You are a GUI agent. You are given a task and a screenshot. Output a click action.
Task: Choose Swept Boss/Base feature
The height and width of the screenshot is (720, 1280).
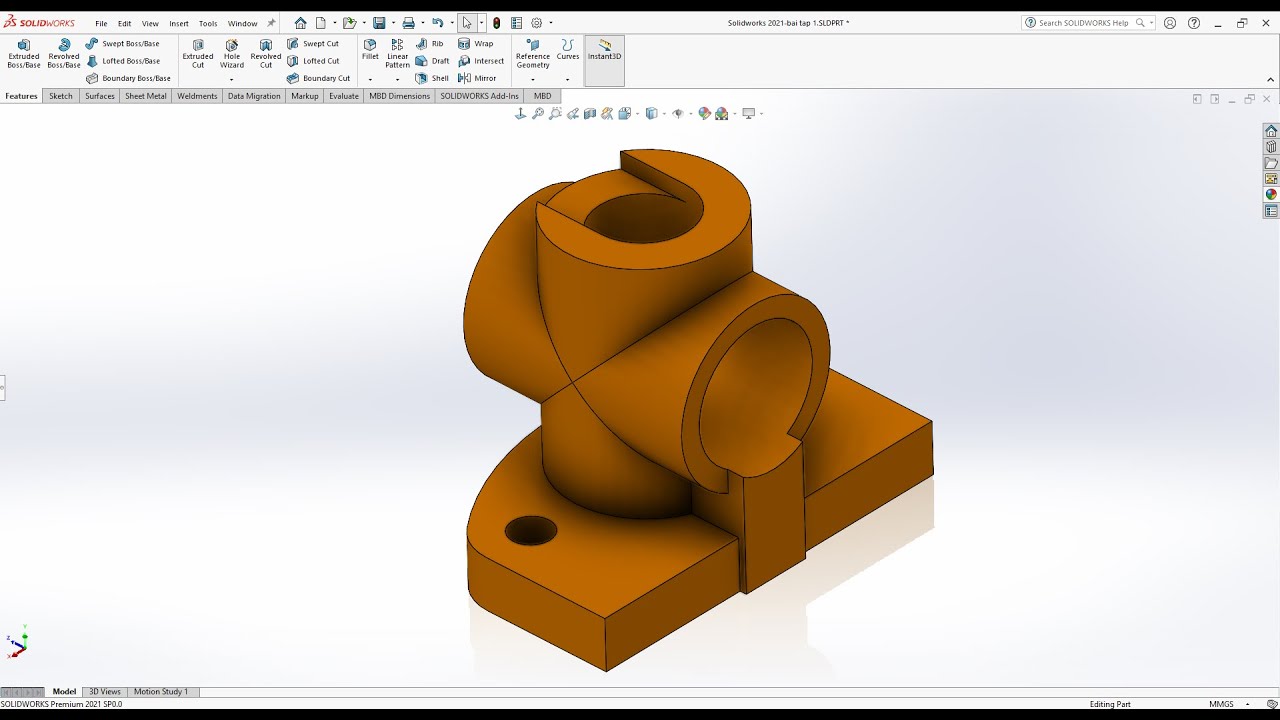point(123,44)
